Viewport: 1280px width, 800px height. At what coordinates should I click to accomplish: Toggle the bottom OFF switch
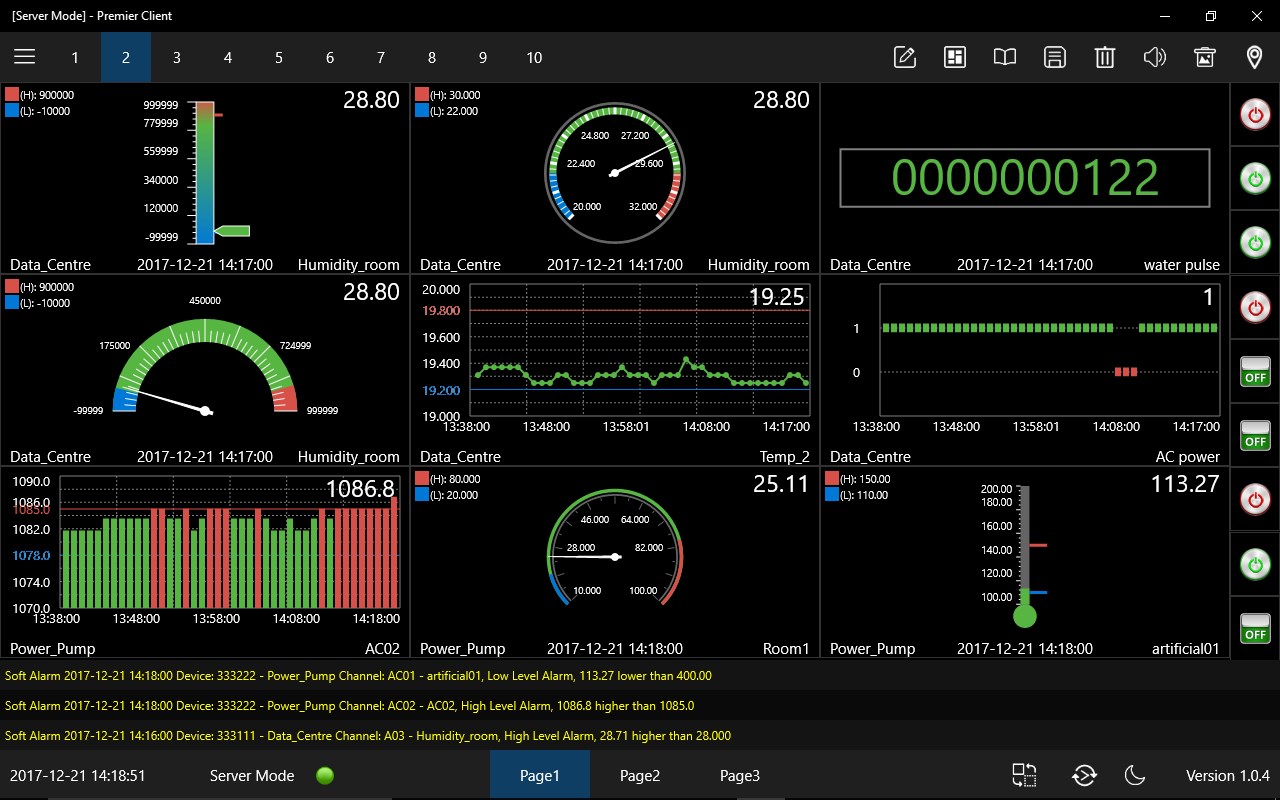coord(1255,626)
